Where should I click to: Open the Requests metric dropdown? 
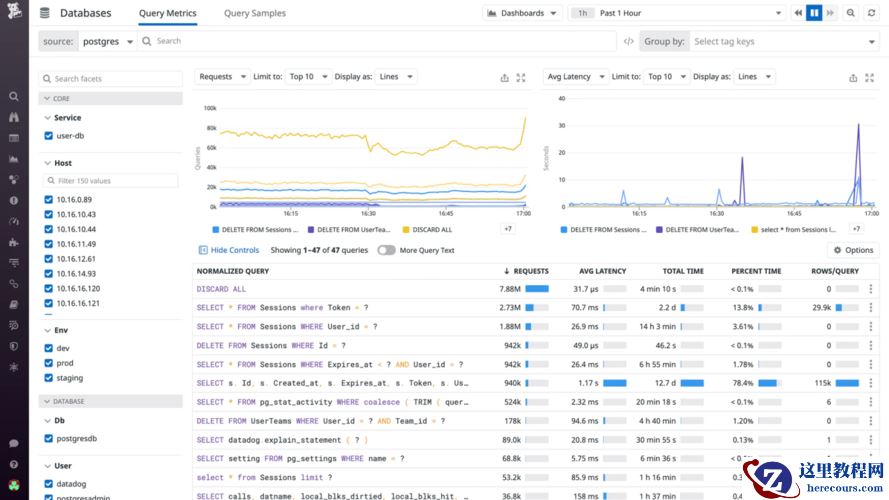point(220,77)
